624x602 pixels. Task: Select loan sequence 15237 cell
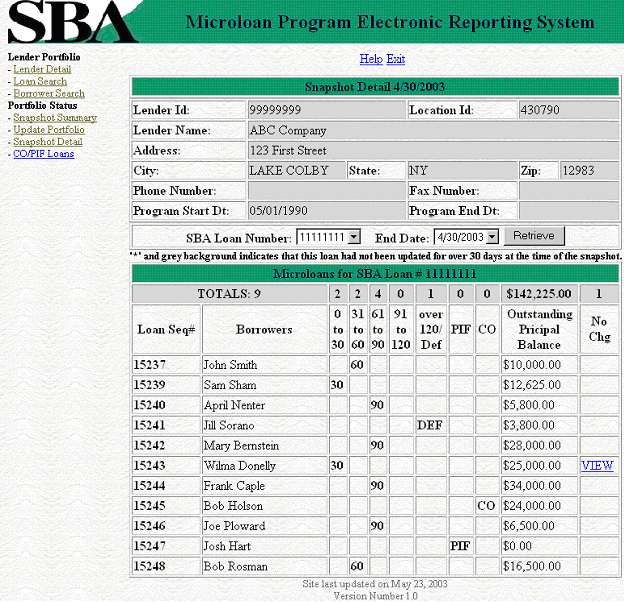pos(166,365)
